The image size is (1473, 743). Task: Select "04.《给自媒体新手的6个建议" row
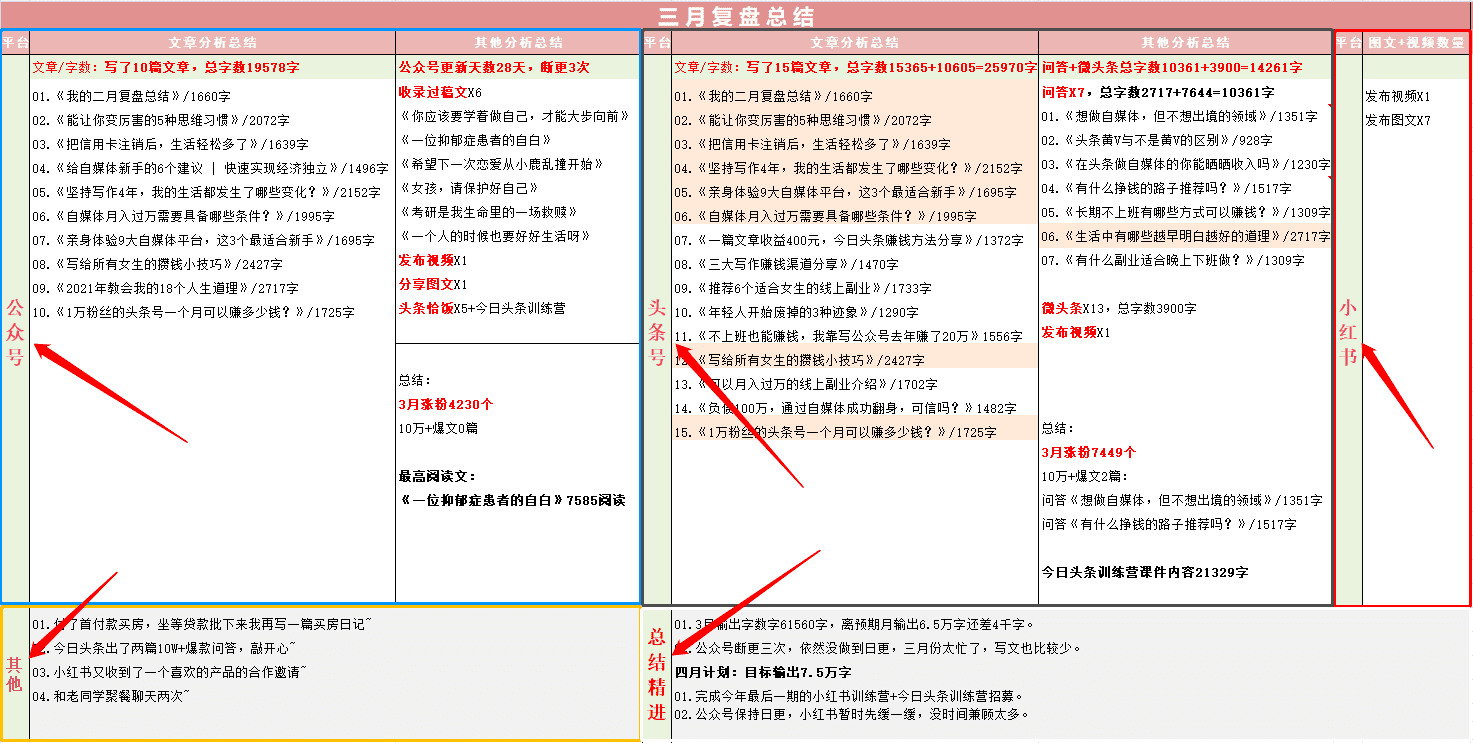pos(211,168)
